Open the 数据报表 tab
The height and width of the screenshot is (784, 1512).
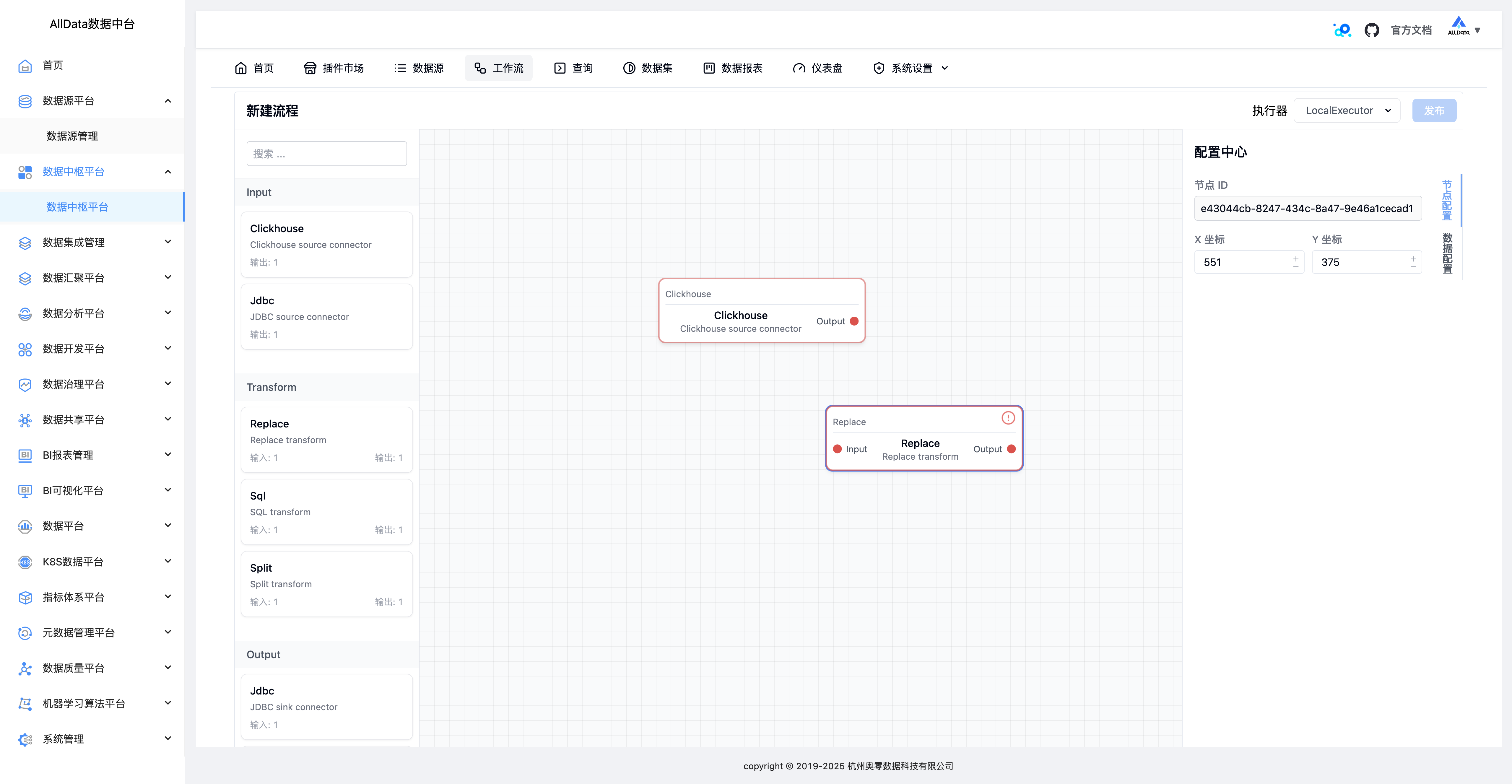(733, 68)
